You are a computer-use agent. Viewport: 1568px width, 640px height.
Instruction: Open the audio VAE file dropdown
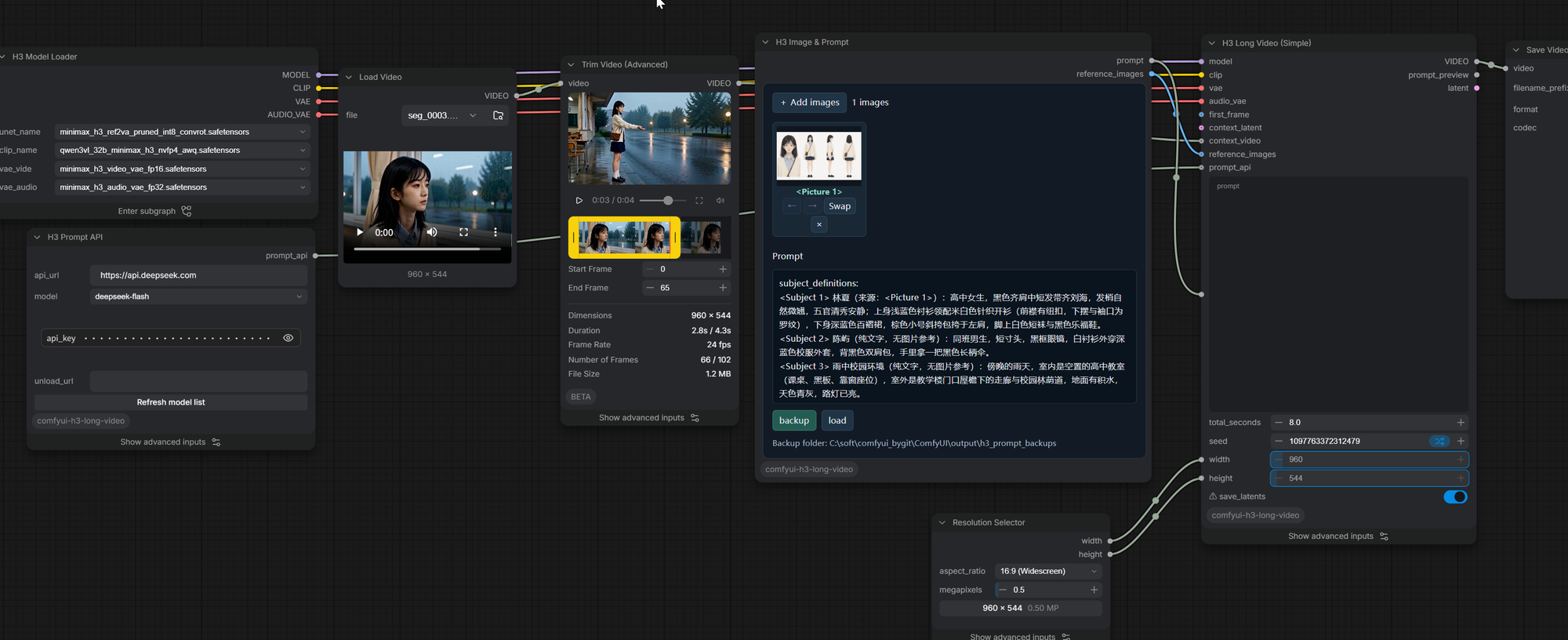point(182,187)
